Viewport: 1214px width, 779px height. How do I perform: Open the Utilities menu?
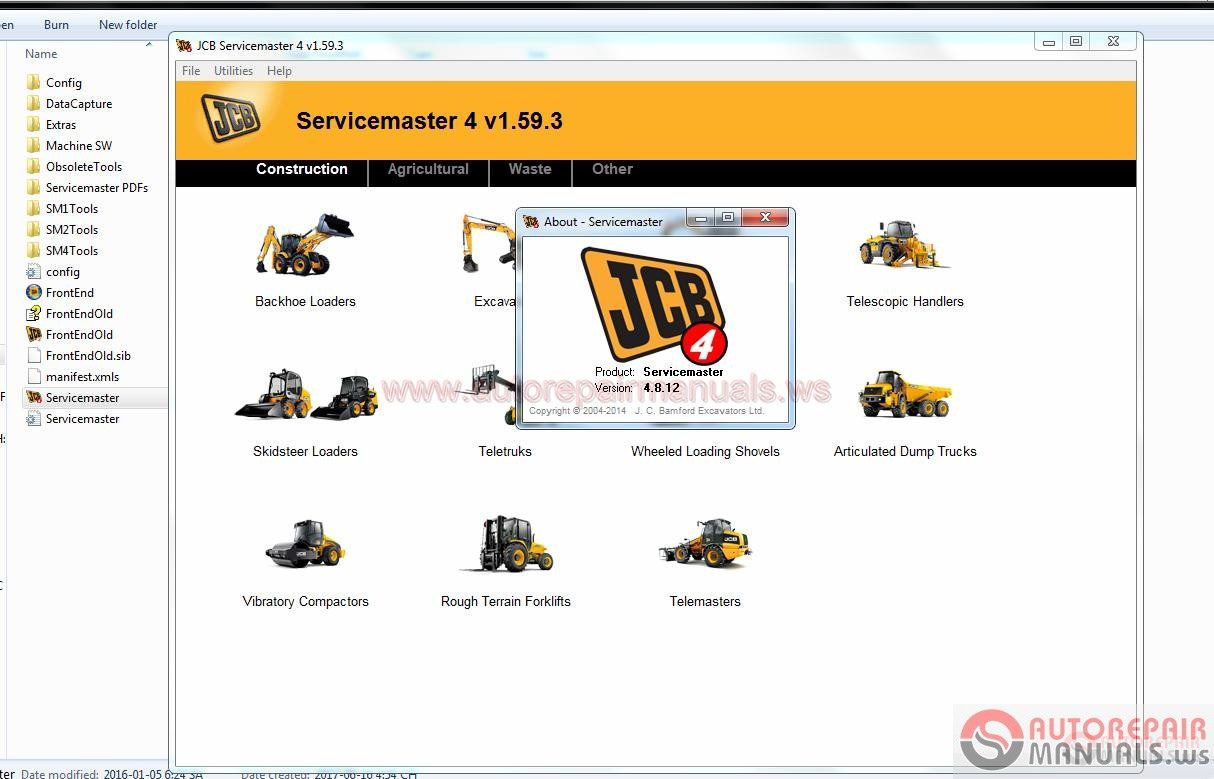click(x=233, y=71)
